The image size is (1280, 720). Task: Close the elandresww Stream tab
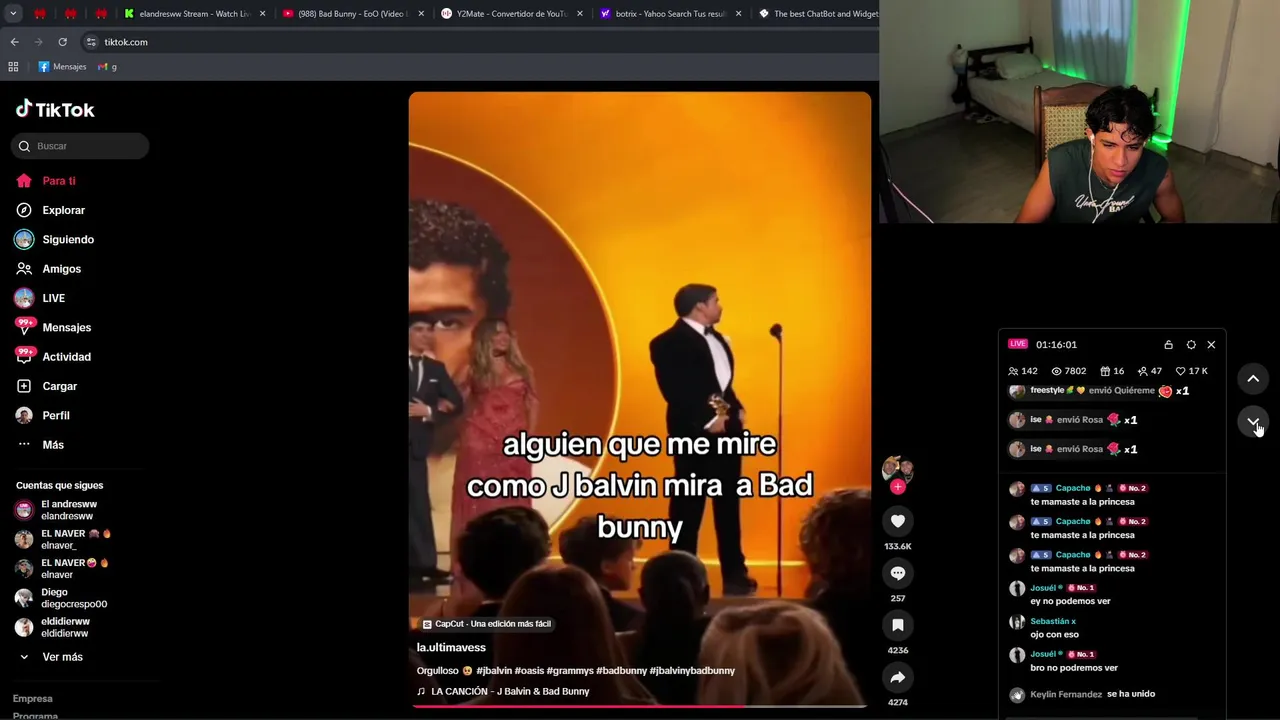263,14
